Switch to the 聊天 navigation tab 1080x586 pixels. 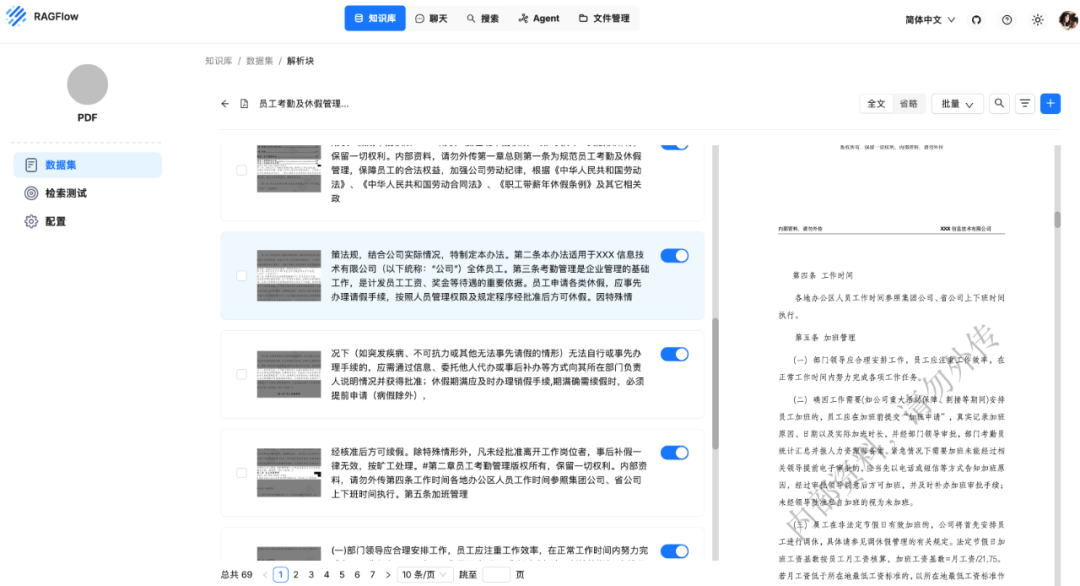(432, 17)
